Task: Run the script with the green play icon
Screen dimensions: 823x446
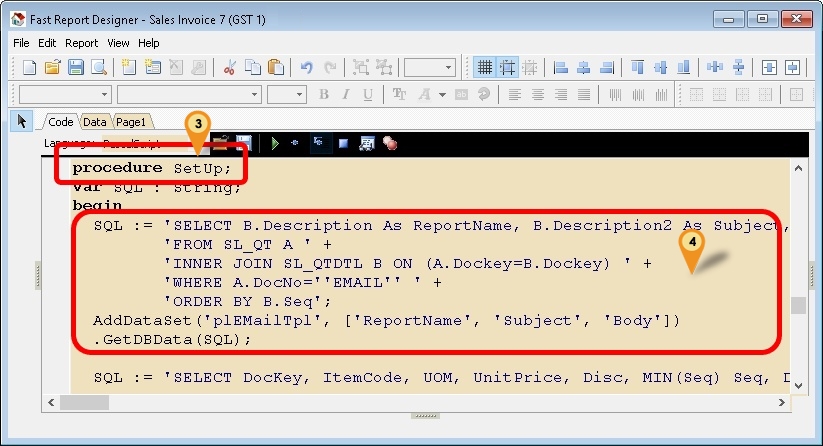Action: click(x=274, y=143)
